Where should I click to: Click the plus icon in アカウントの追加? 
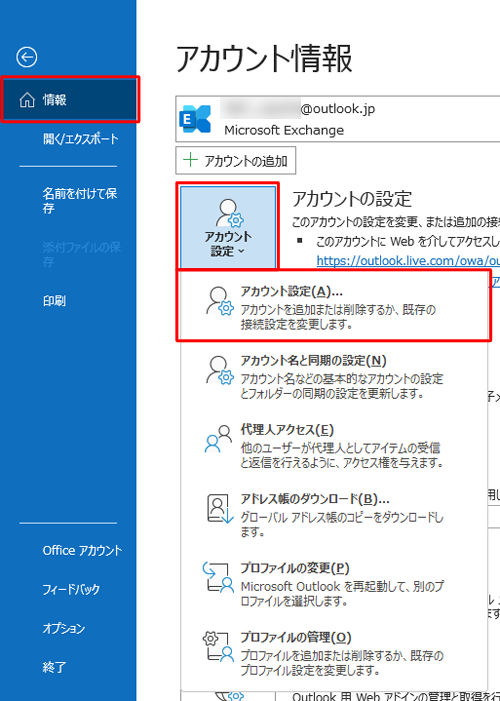[x=191, y=160]
